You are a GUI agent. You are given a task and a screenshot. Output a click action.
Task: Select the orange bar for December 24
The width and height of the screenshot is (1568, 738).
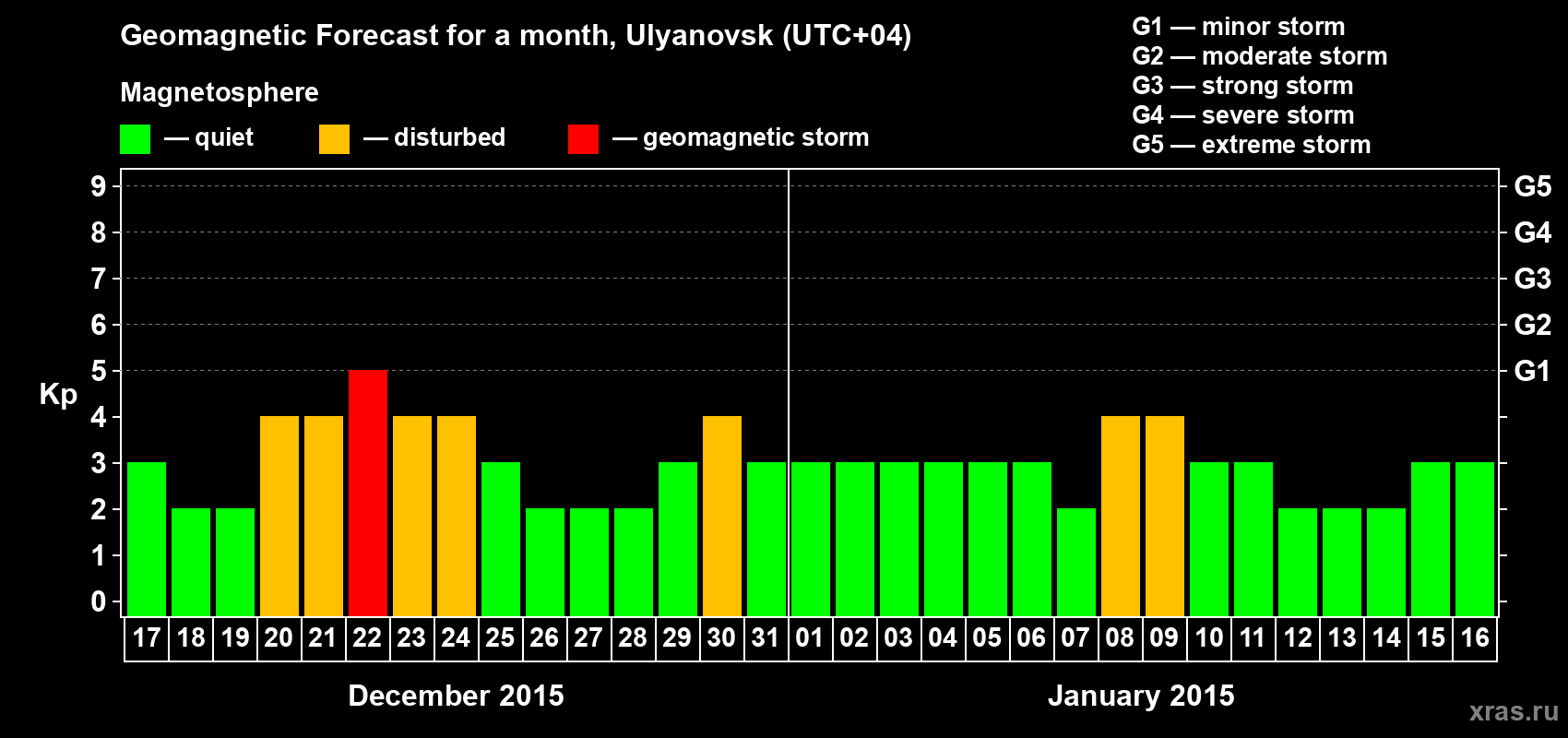(457, 517)
